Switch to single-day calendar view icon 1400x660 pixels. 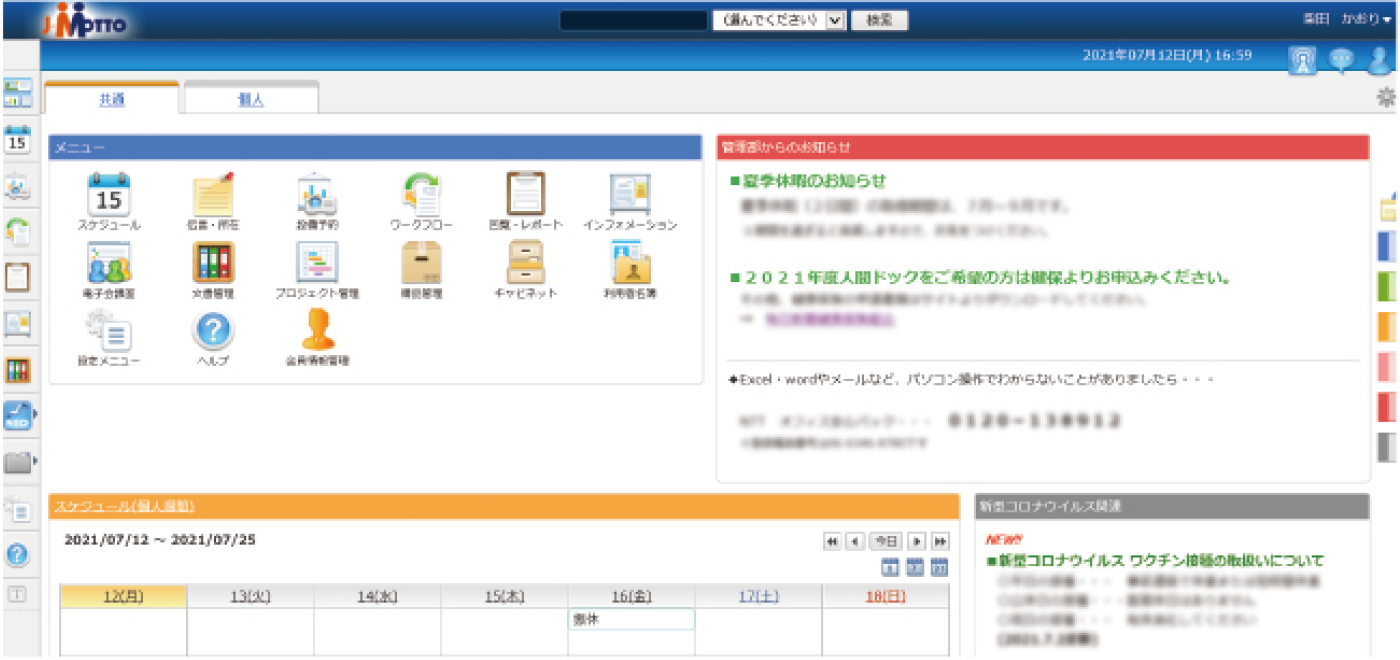click(x=890, y=568)
